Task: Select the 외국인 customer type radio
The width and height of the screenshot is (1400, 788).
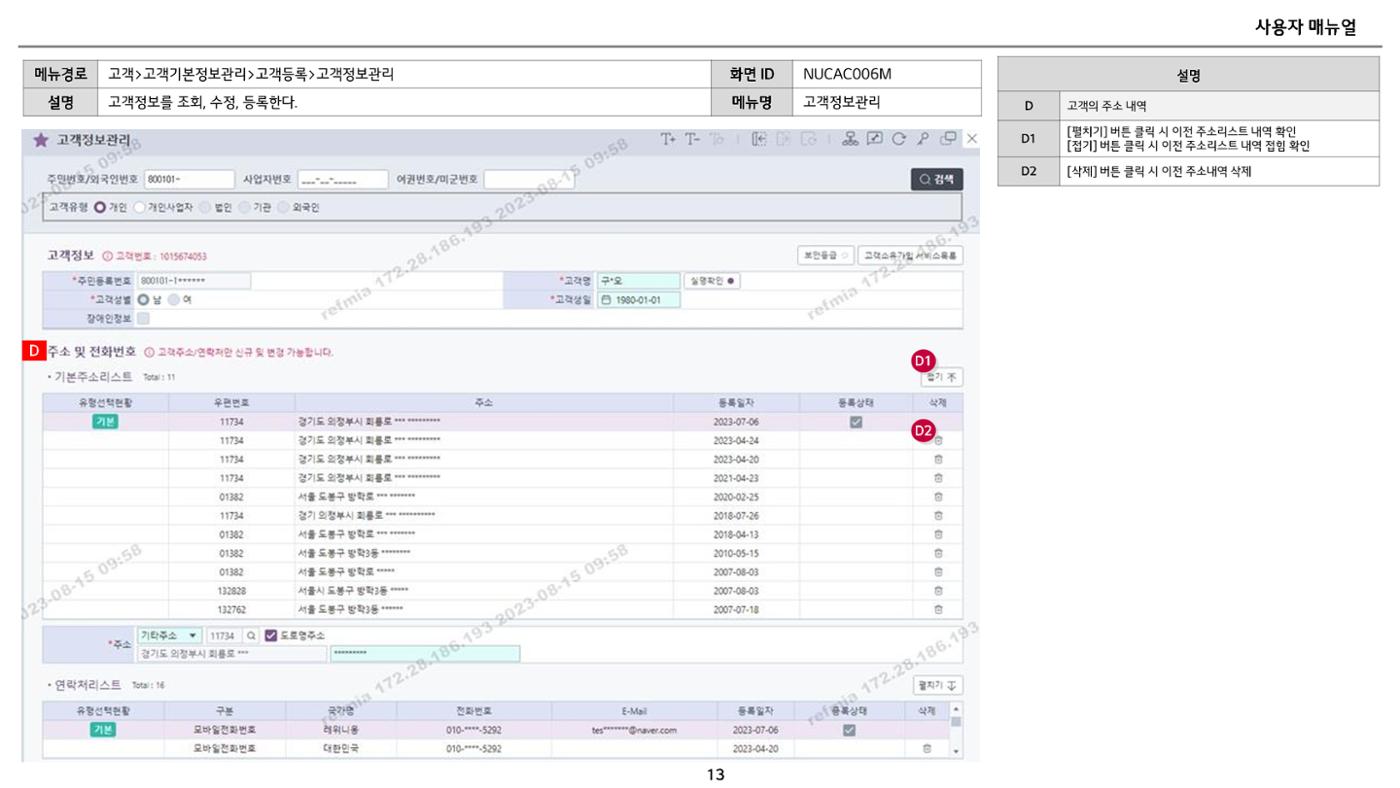Action: click(x=283, y=208)
